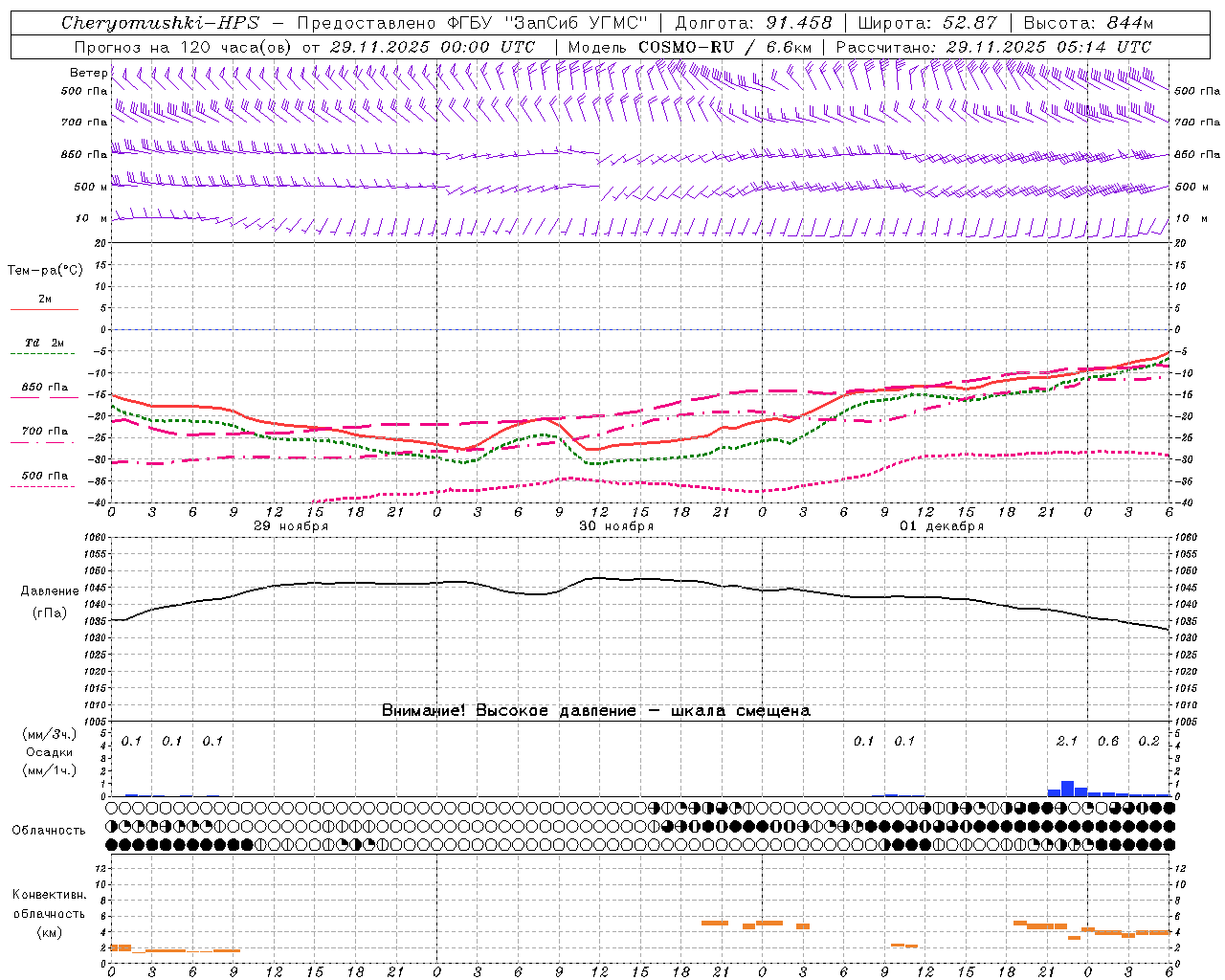Click the Давление pressure panel label
Screen dimensions: 1225x980
click(x=50, y=591)
